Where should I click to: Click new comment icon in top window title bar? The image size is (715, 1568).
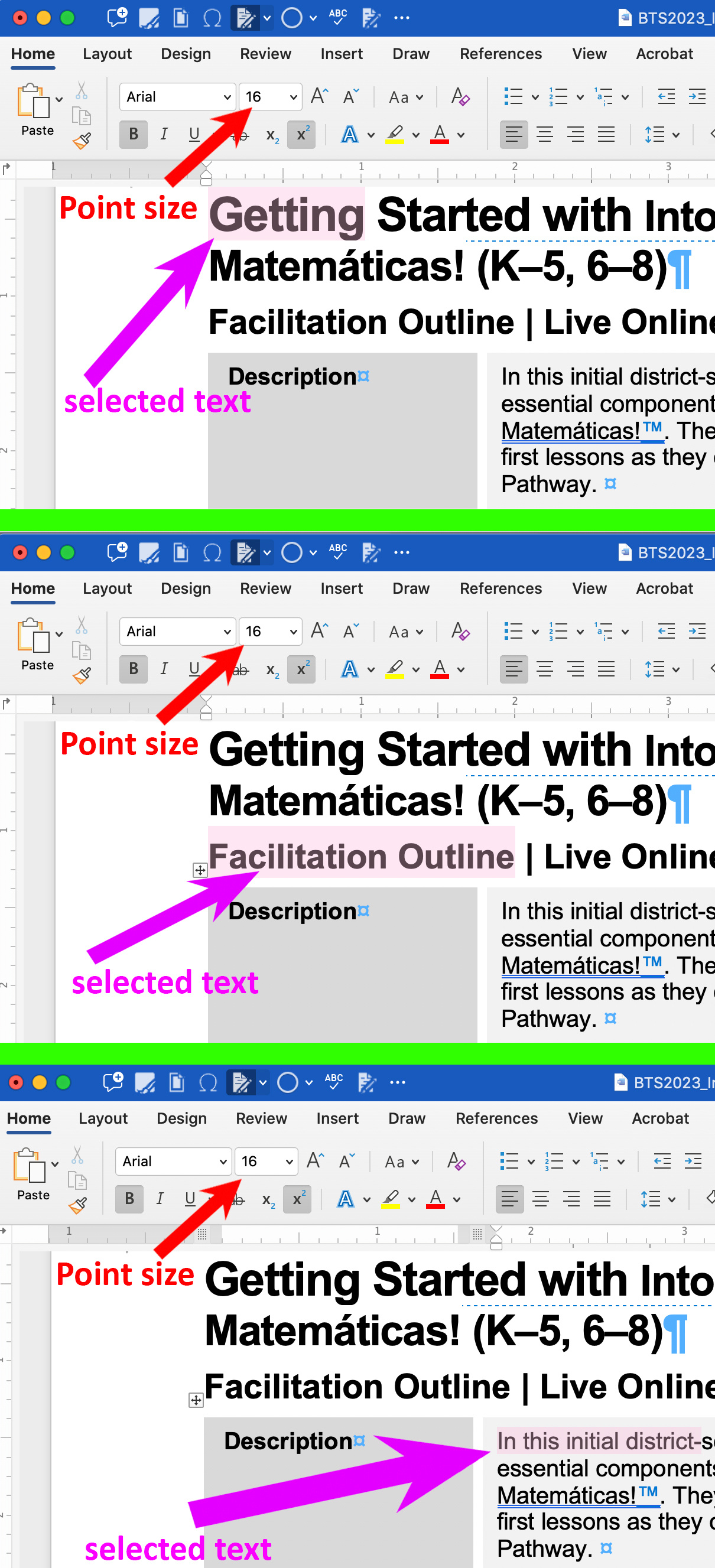(x=117, y=17)
